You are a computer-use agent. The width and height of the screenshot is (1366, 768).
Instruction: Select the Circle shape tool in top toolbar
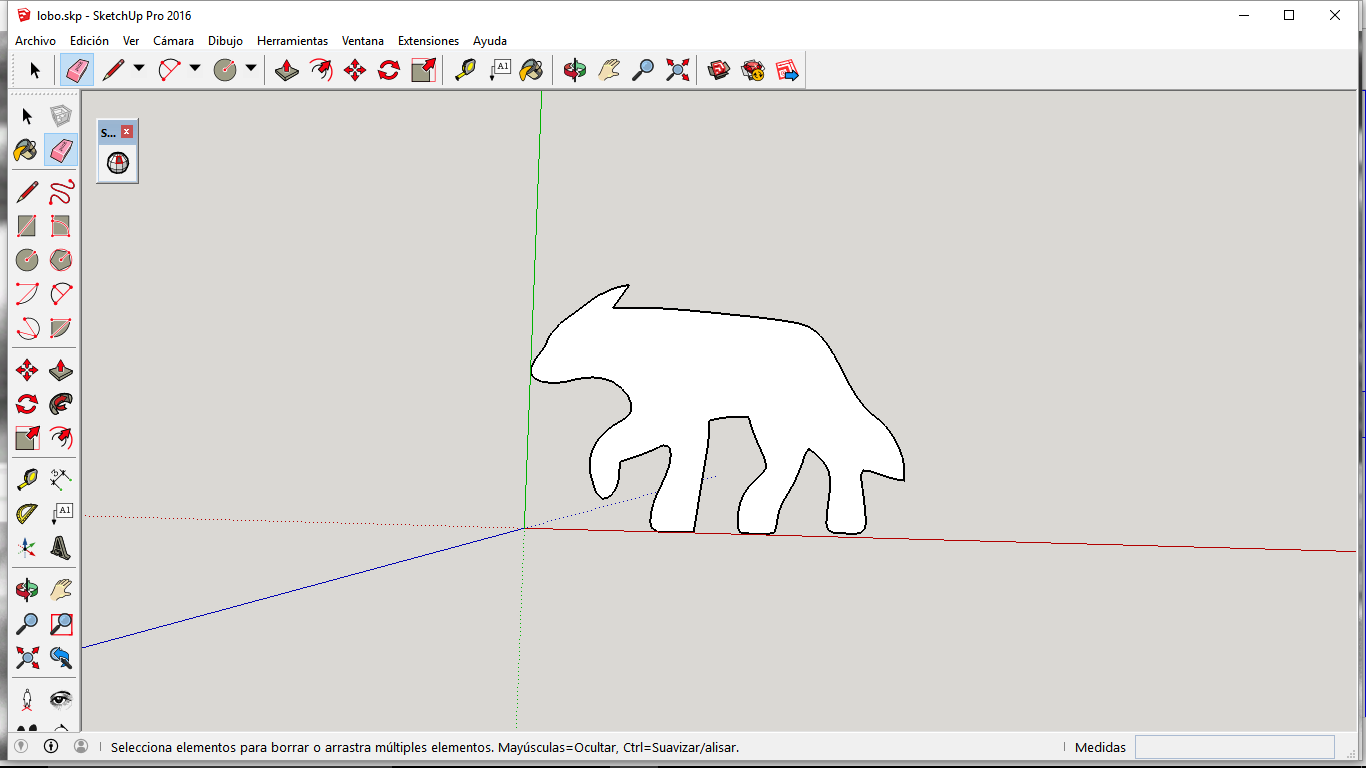225,70
